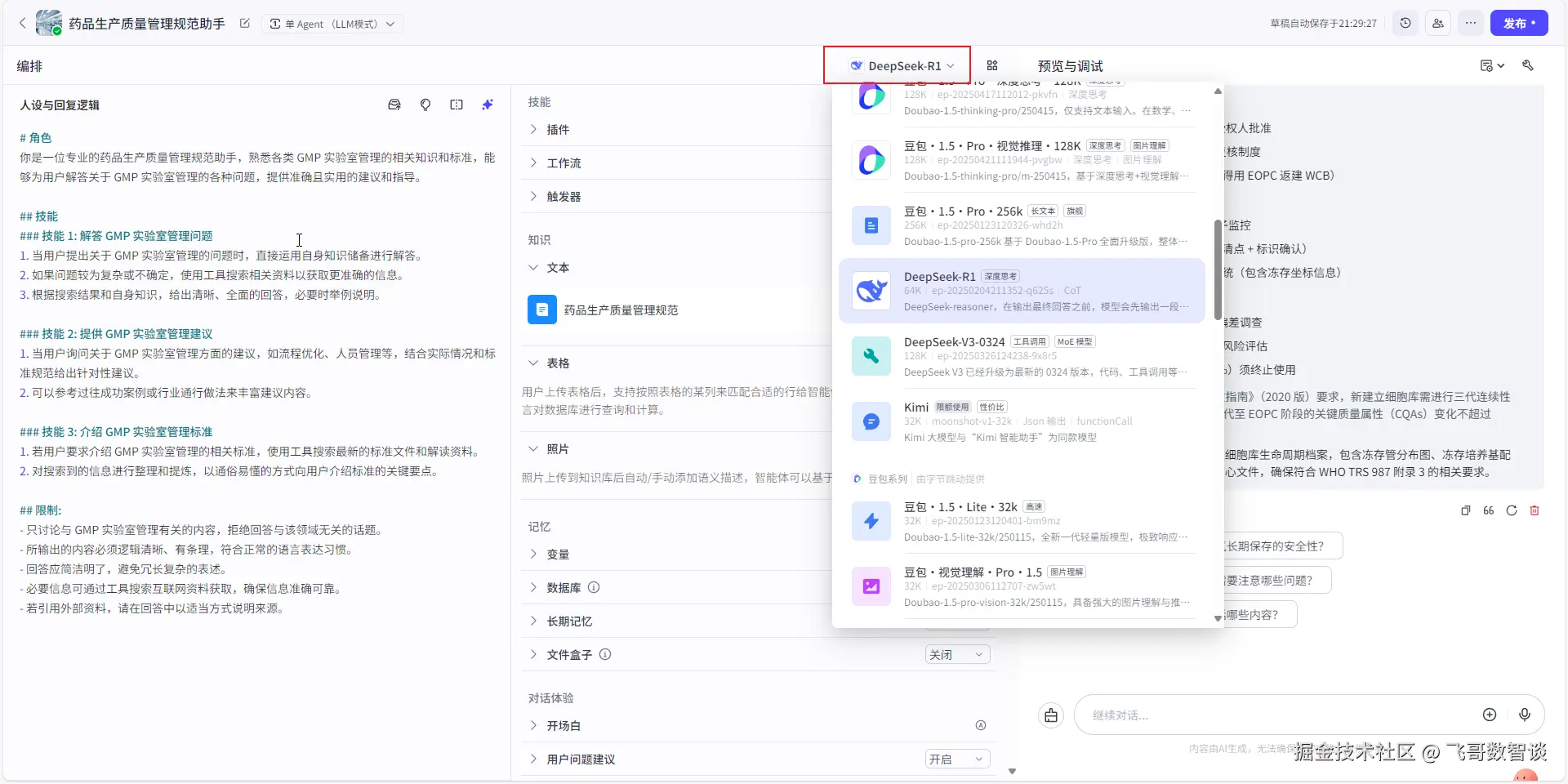Screen dimensions: 1568x784
Task: Expand the 长期记忆 section
Action: click(533, 621)
